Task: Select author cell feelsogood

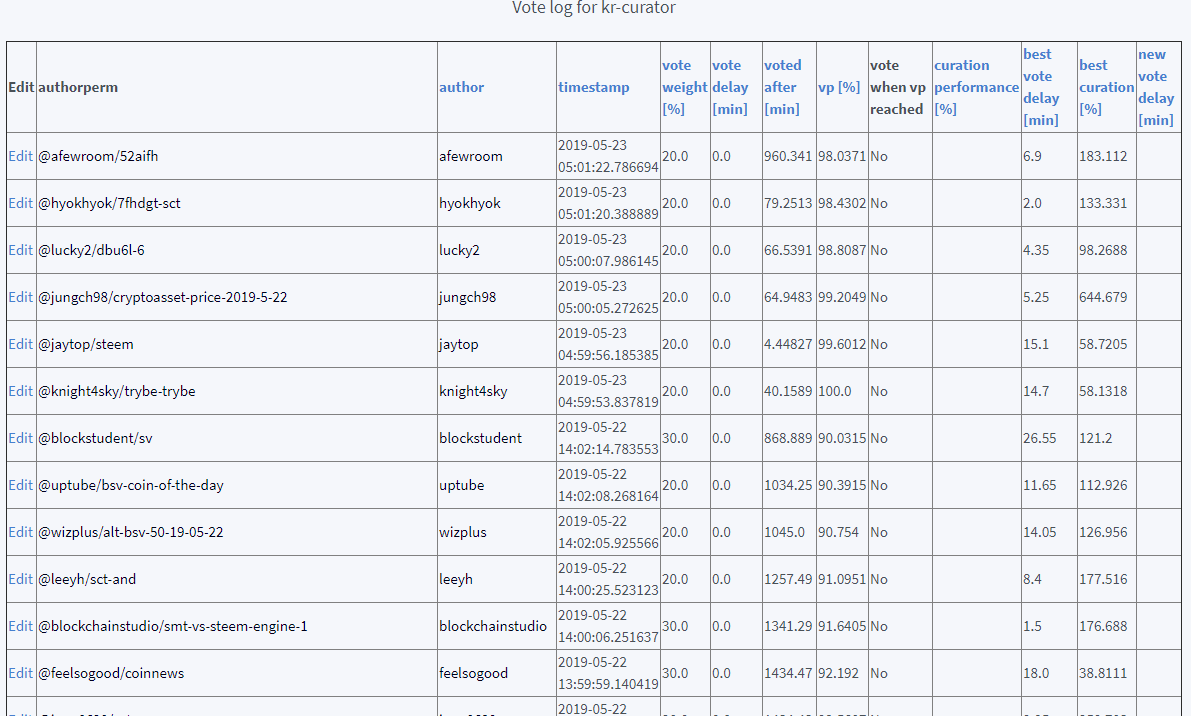Action: (473, 674)
